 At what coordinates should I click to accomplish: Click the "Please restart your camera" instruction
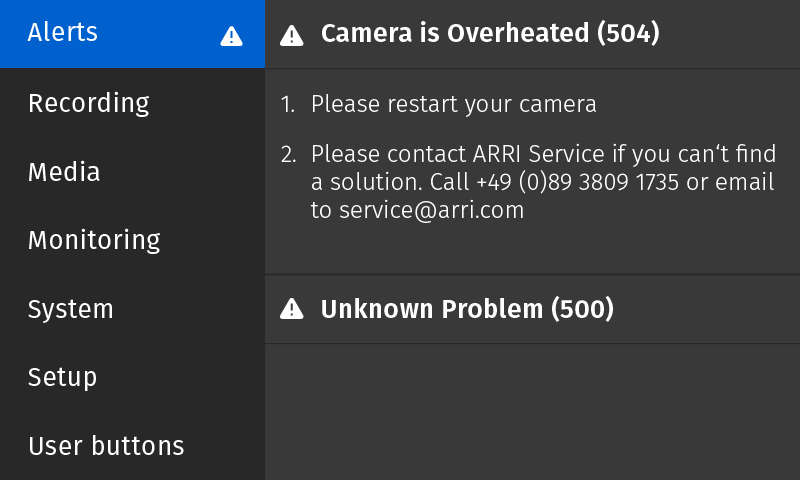(x=453, y=104)
